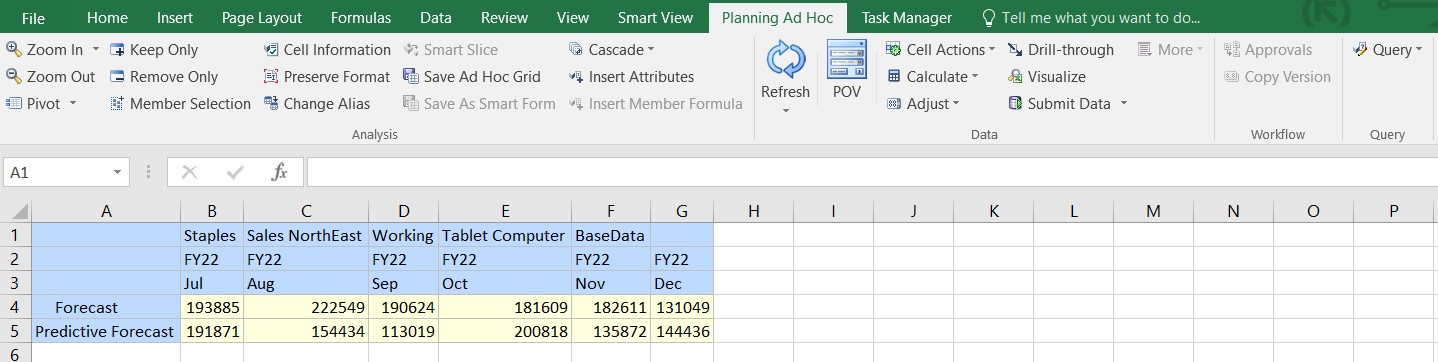Switch to the View tab
Screen dimensions: 1438x362
(573, 17)
